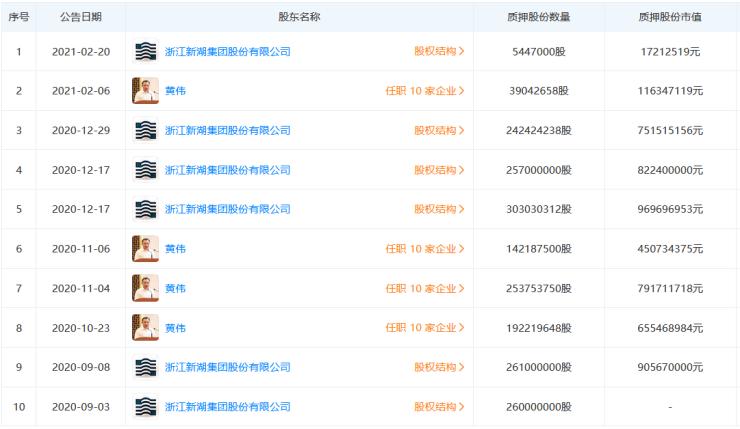Open 浙江新湖集团股份有限公司 link in row 1
Viewport: 740px width, 429px height.
(x=227, y=51)
